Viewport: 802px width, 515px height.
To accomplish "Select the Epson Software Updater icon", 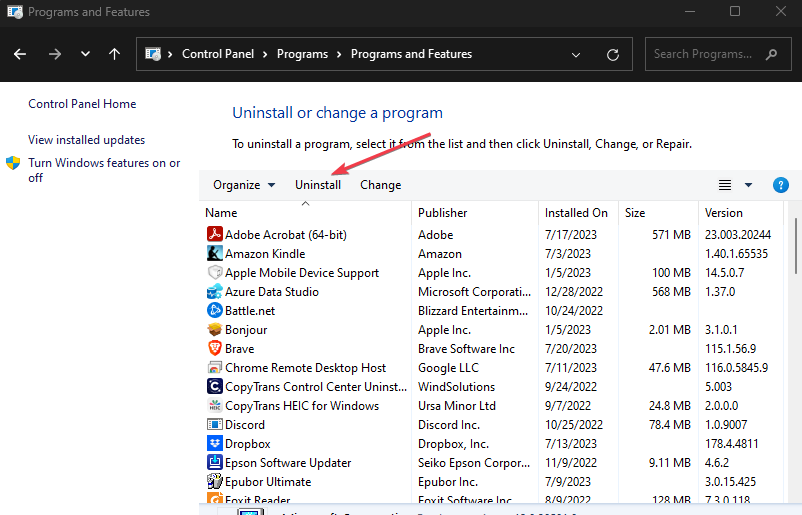I will click(x=214, y=462).
